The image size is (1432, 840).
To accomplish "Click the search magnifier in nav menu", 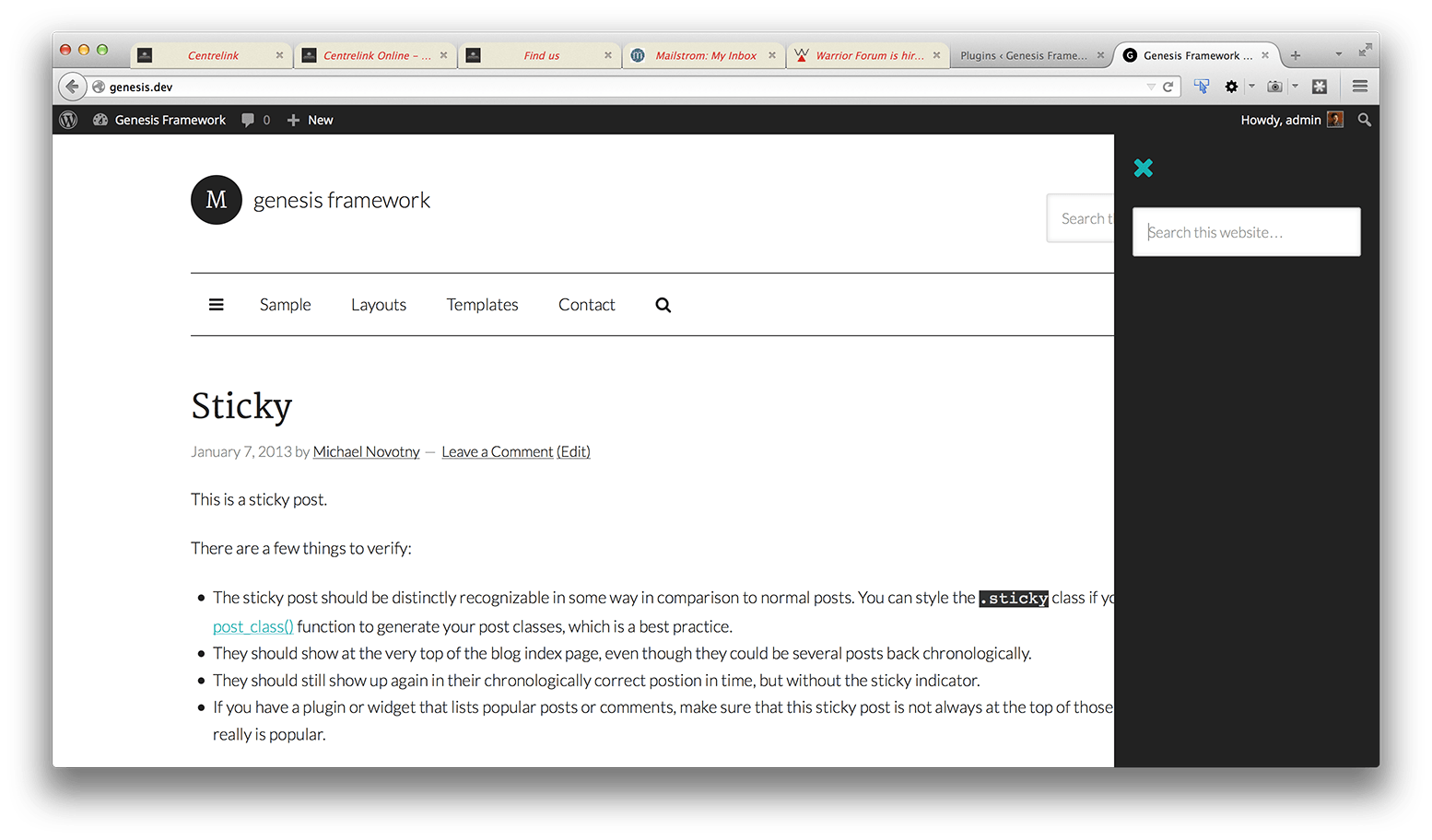I will tap(663, 305).
